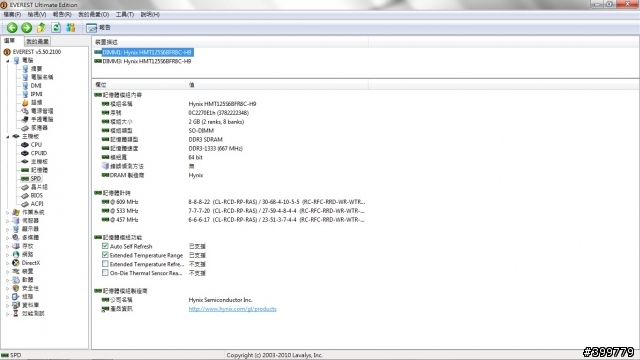Image resolution: width=640 pixels, height=360 pixels.
Task: Open the 說明(H) Help menu
Action: click(150, 14)
